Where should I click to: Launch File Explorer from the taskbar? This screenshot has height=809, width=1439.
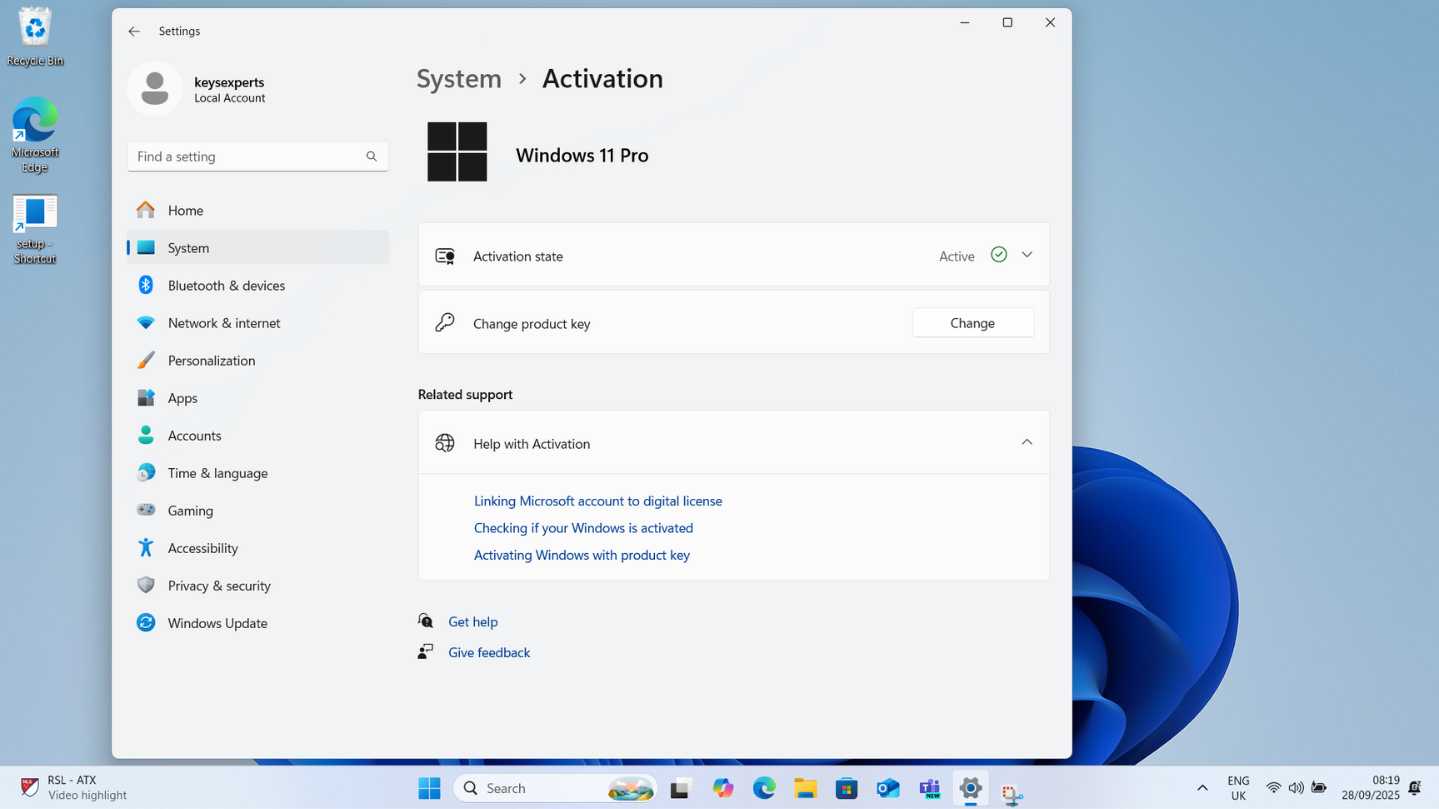click(x=805, y=788)
